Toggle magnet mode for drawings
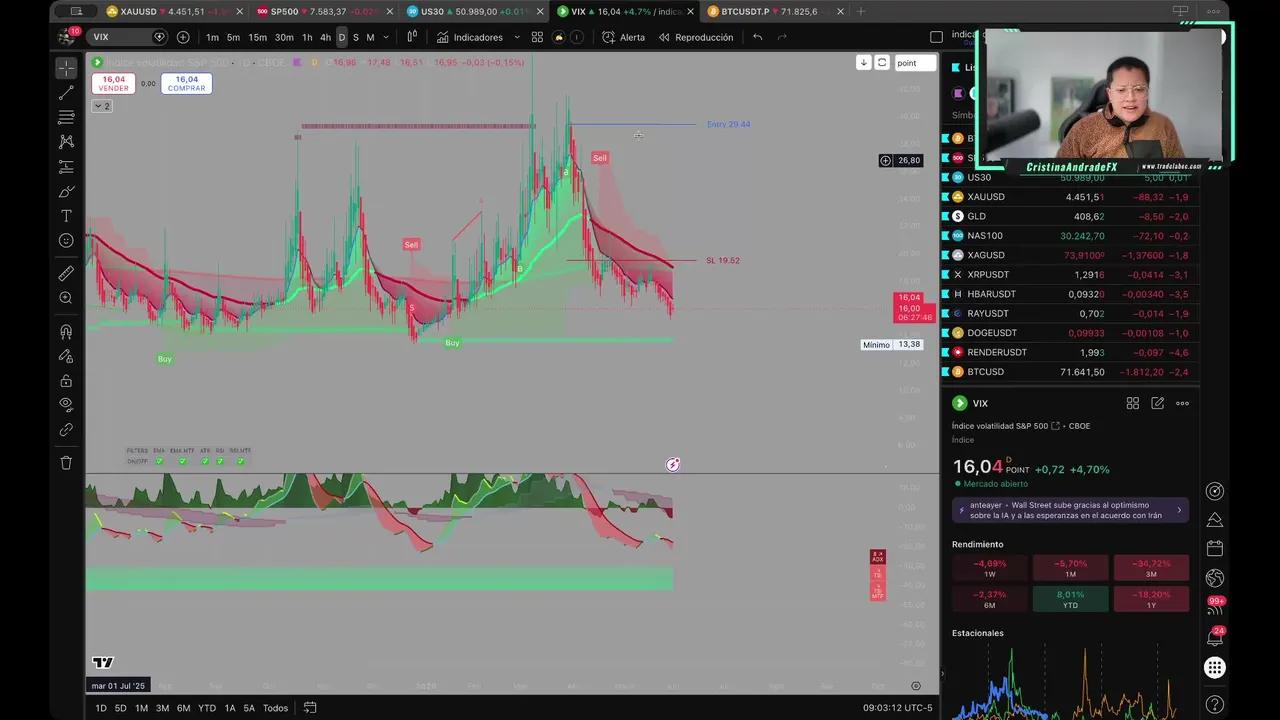This screenshot has height=720, width=1280. pos(66,331)
